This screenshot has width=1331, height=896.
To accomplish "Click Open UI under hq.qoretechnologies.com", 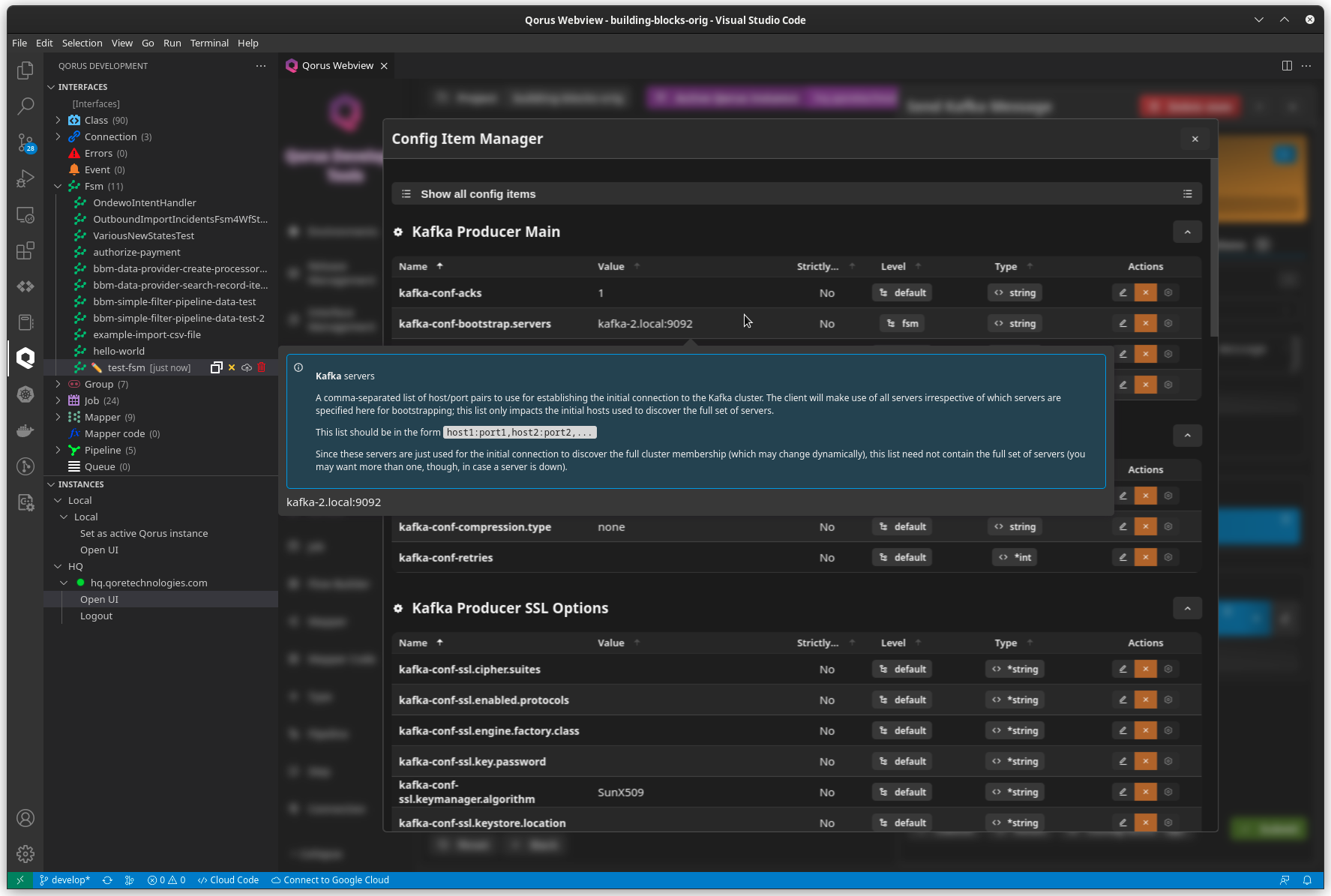I will (99, 599).
